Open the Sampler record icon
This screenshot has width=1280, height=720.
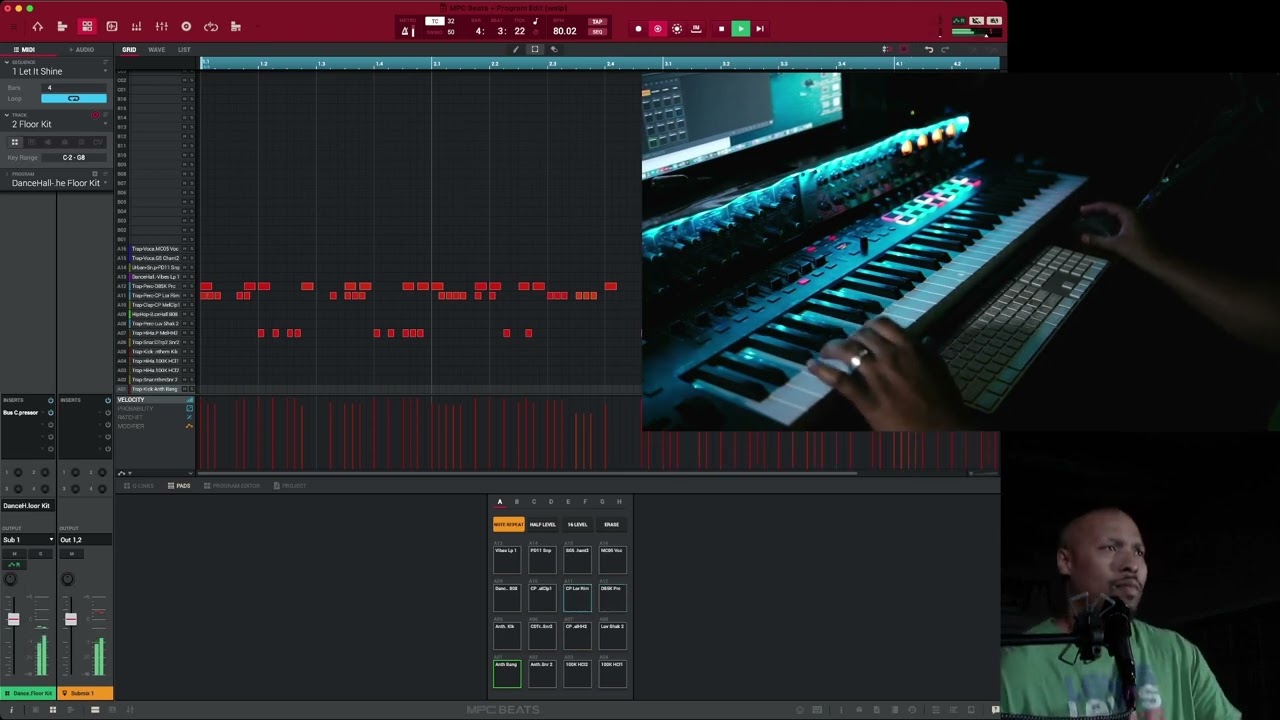click(186, 27)
